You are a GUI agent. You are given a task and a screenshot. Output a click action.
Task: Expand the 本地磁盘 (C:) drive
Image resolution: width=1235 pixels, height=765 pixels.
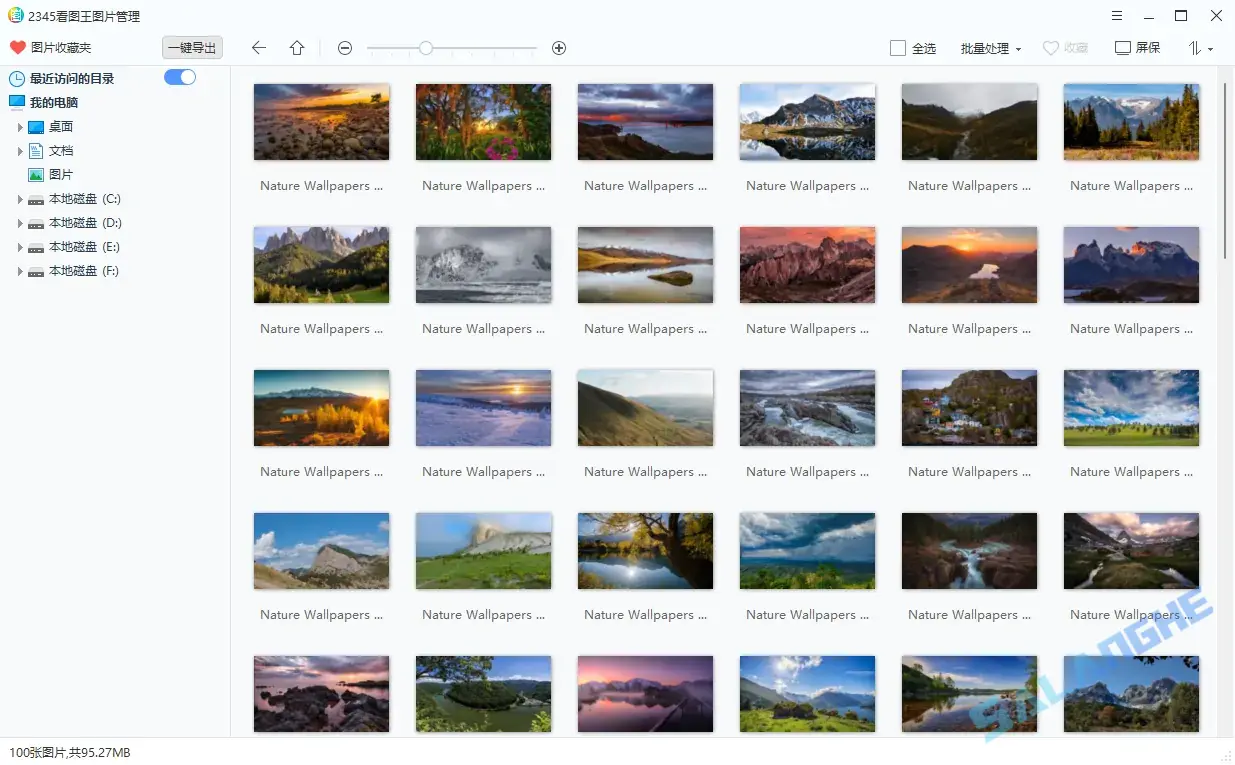point(20,199)
